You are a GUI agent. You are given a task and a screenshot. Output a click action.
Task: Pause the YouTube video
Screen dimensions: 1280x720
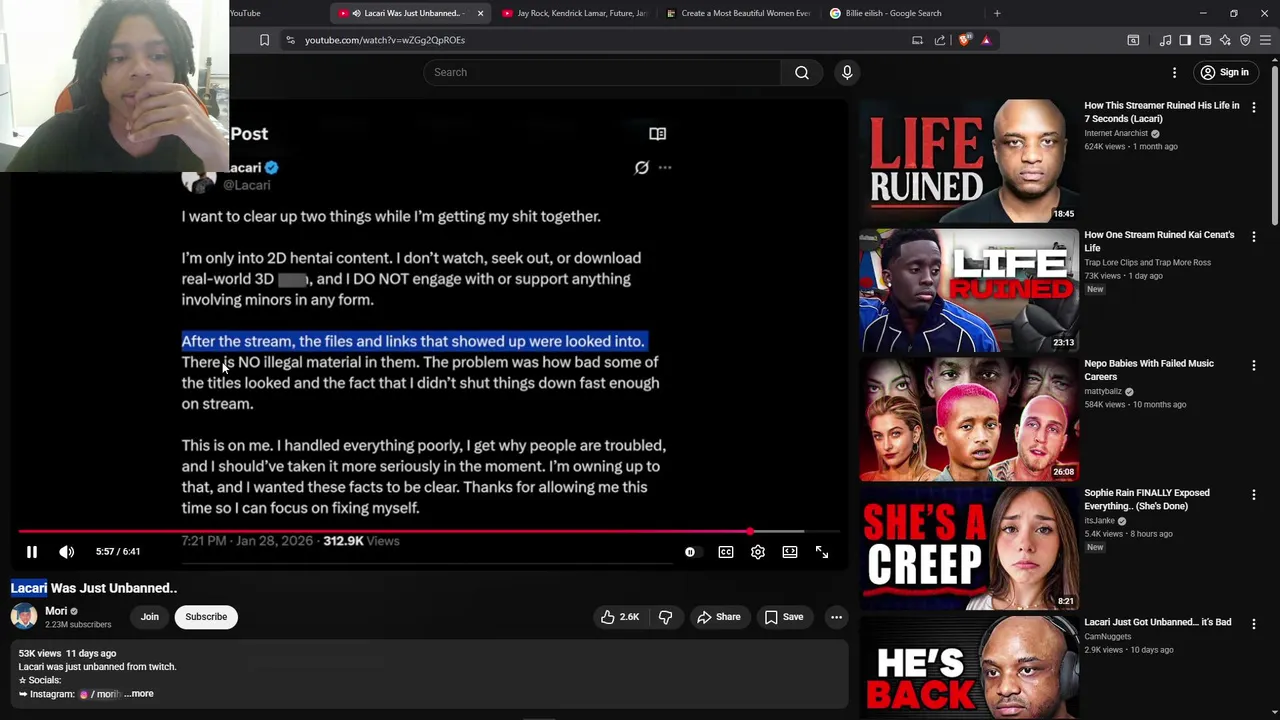pyautogui.click(x=31, y=552)
